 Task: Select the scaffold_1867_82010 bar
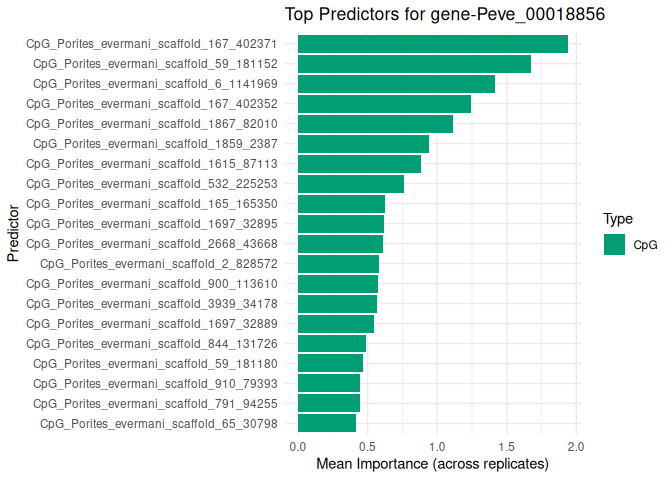375,124
